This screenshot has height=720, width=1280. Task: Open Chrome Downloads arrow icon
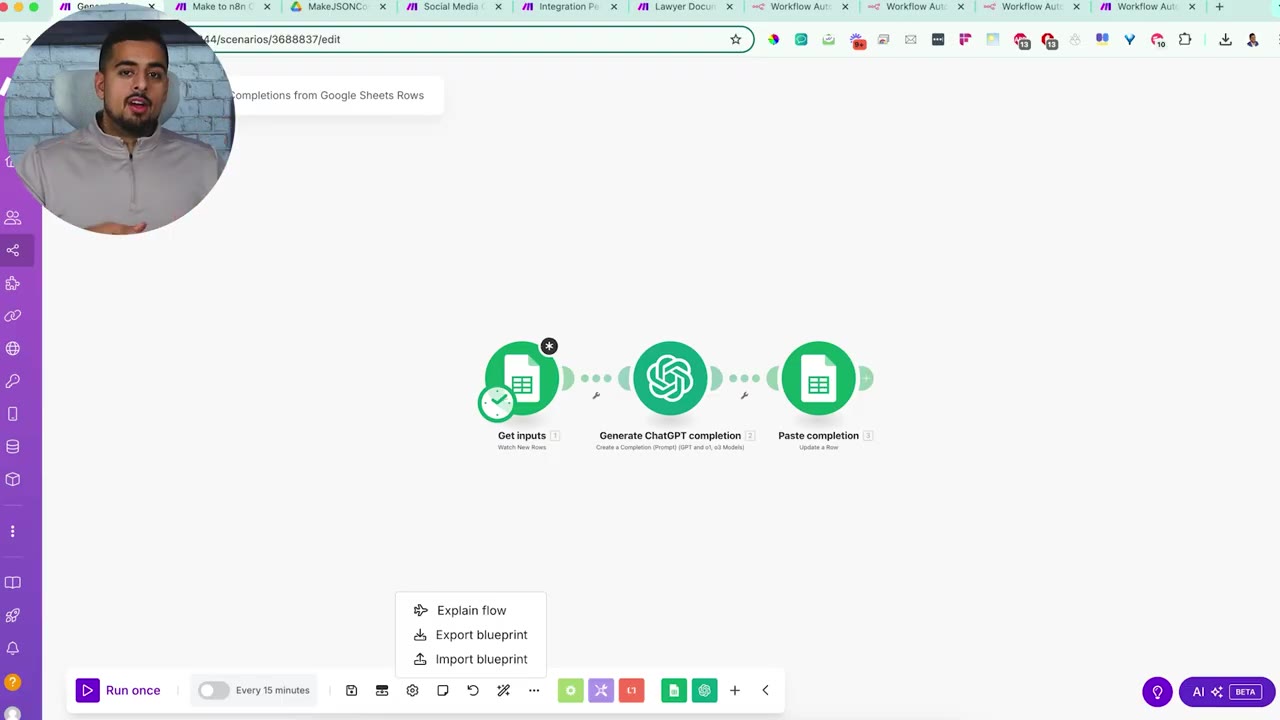click(x=1225, y=40)
